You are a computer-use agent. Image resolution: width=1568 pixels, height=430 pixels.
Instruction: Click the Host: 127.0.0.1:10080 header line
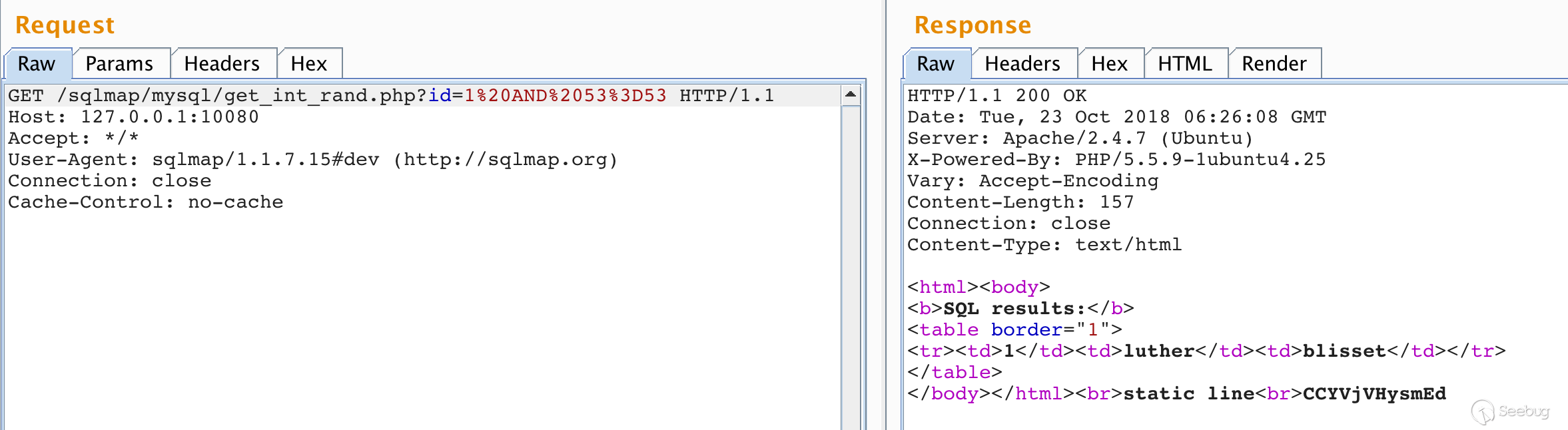(x=133, y=117)
